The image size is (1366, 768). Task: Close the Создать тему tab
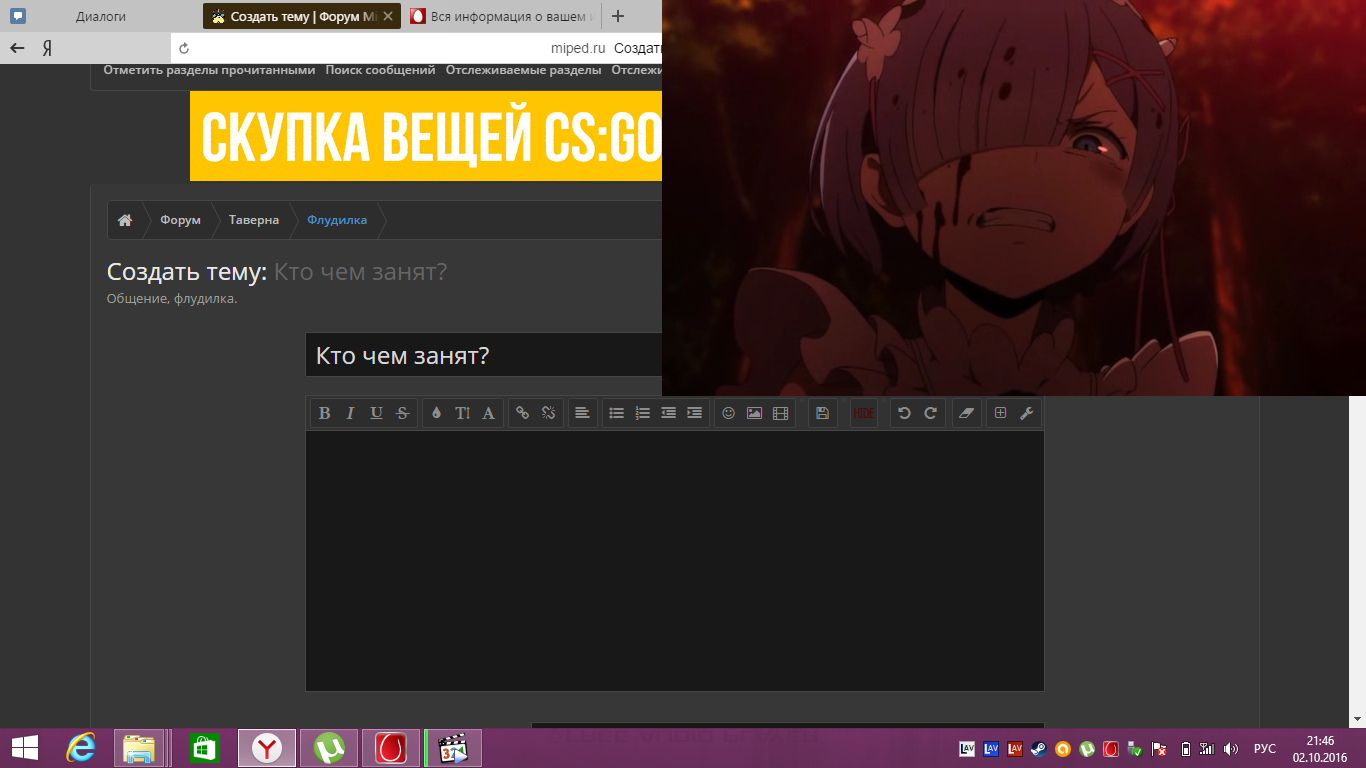click(388, 16)
